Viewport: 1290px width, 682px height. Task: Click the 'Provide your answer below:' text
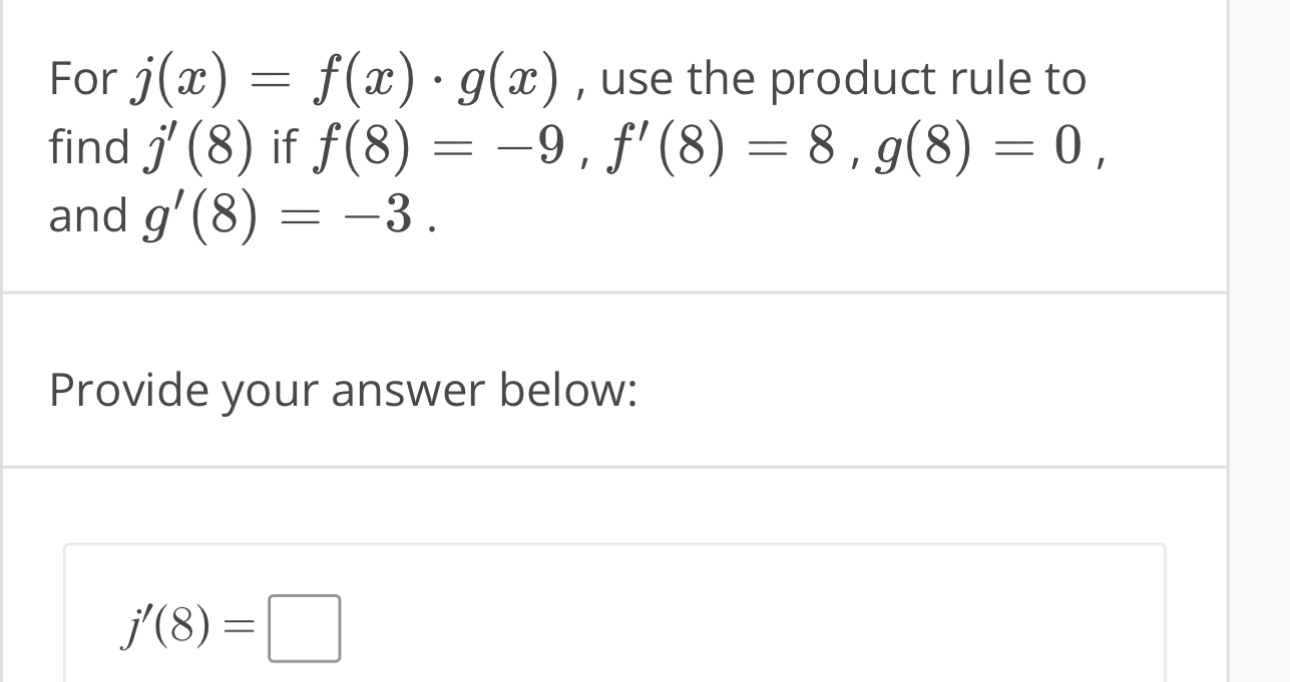(342, 389)
